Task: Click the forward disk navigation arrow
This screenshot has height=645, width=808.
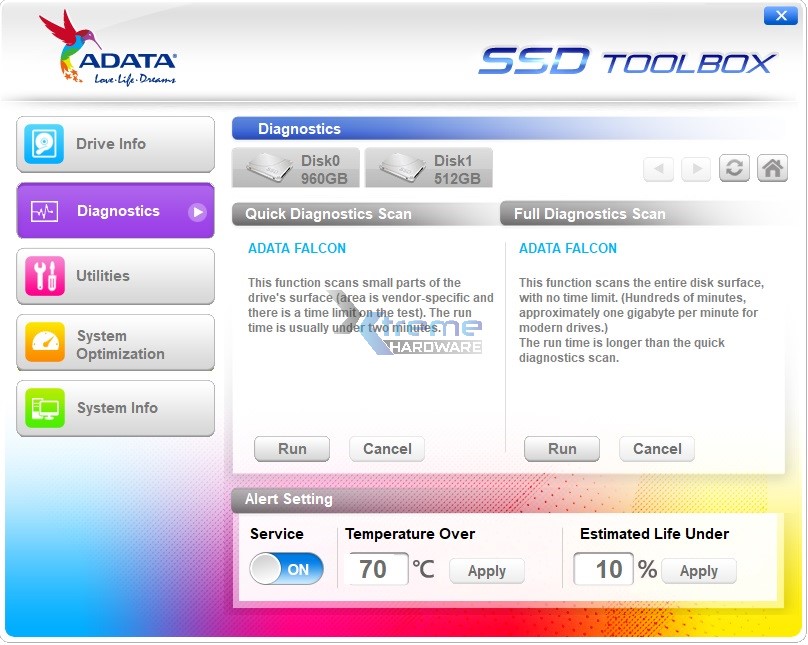Action: pos(696,168)
